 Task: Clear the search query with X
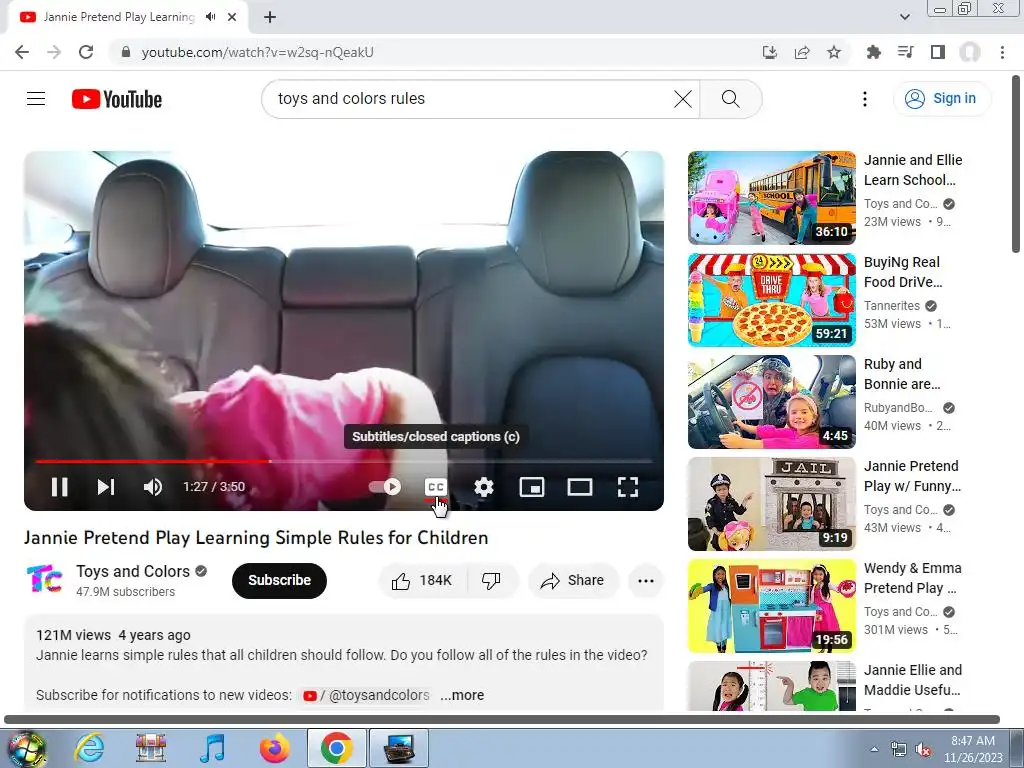click(x=683, y=99)
